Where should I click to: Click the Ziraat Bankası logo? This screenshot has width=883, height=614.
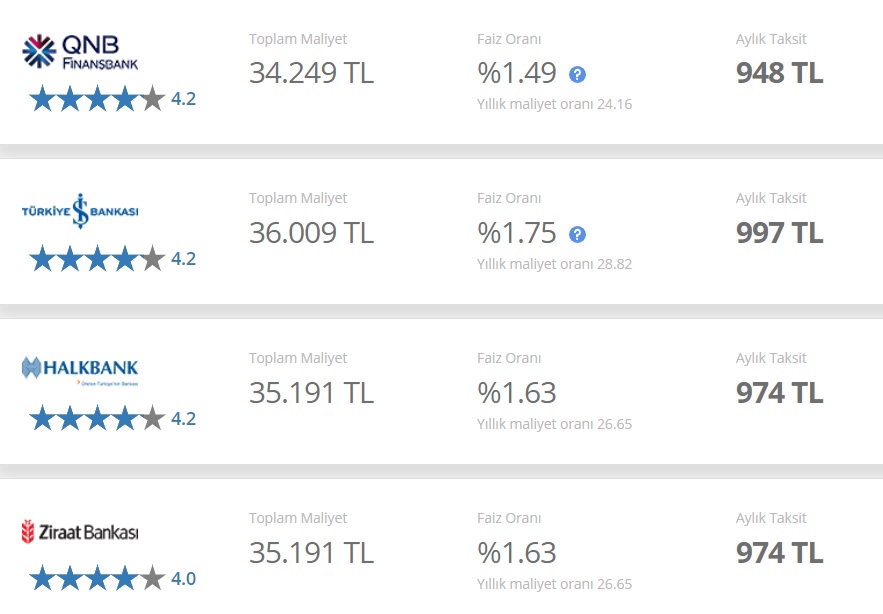point(80,532)
